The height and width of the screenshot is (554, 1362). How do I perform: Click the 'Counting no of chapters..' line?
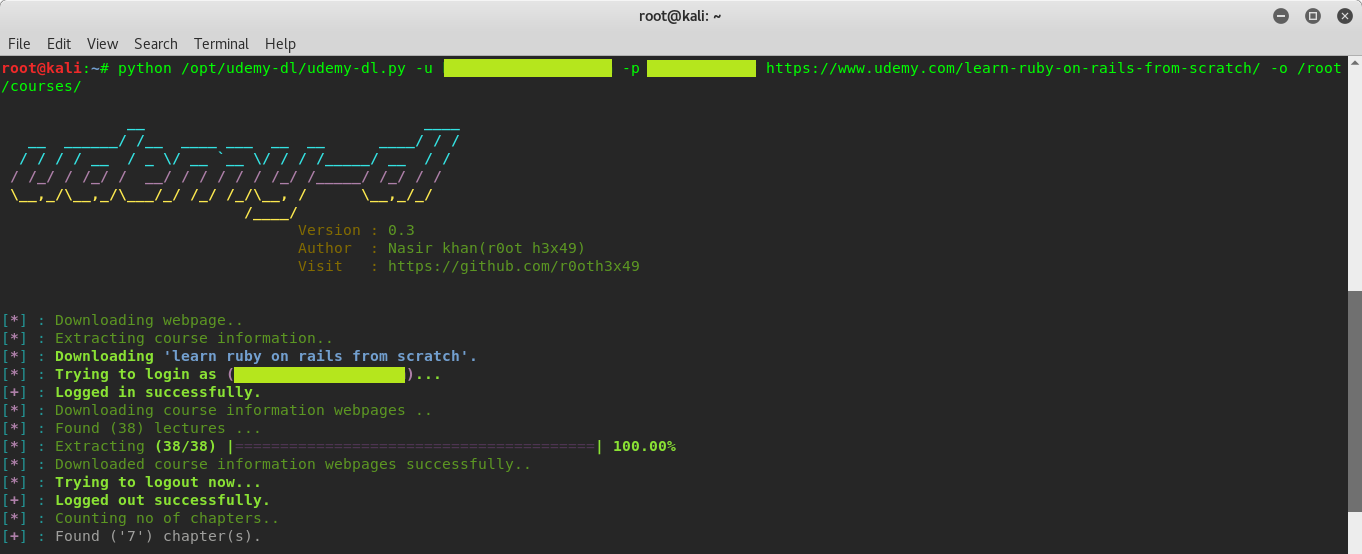pyautogui.click(x=141, y=518)
